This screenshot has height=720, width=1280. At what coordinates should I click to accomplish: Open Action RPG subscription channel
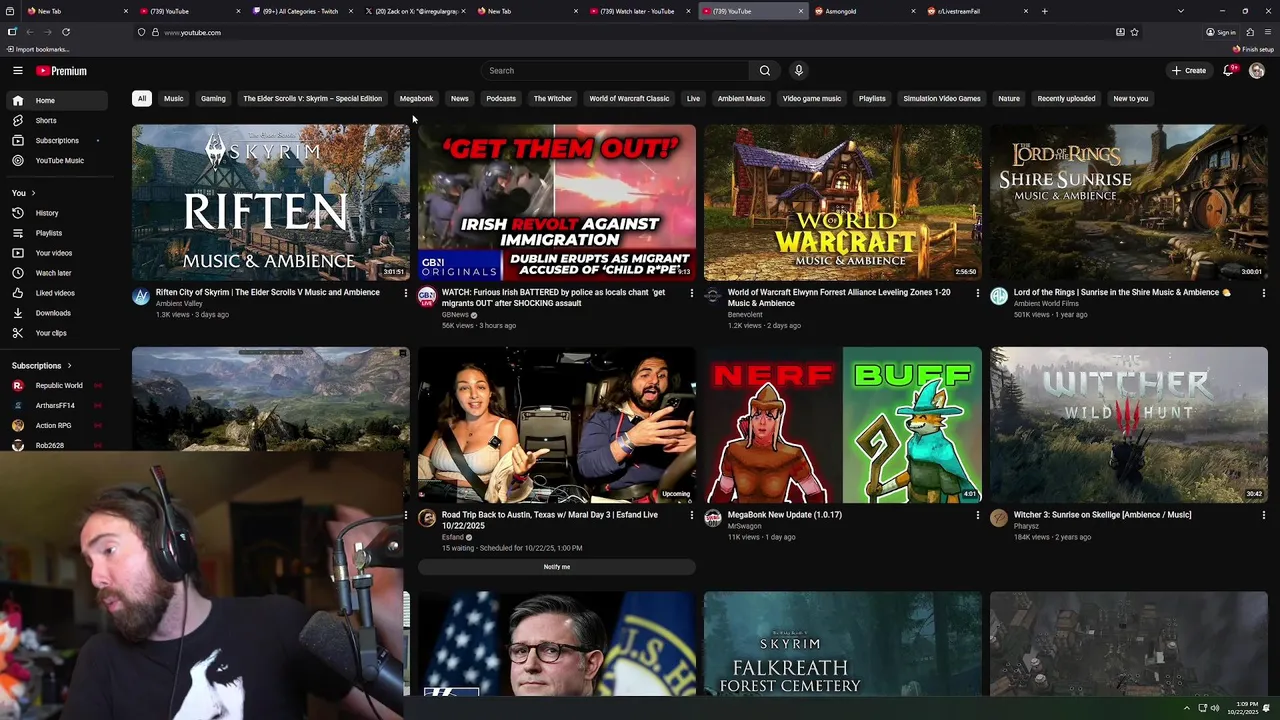click(56, 426)
